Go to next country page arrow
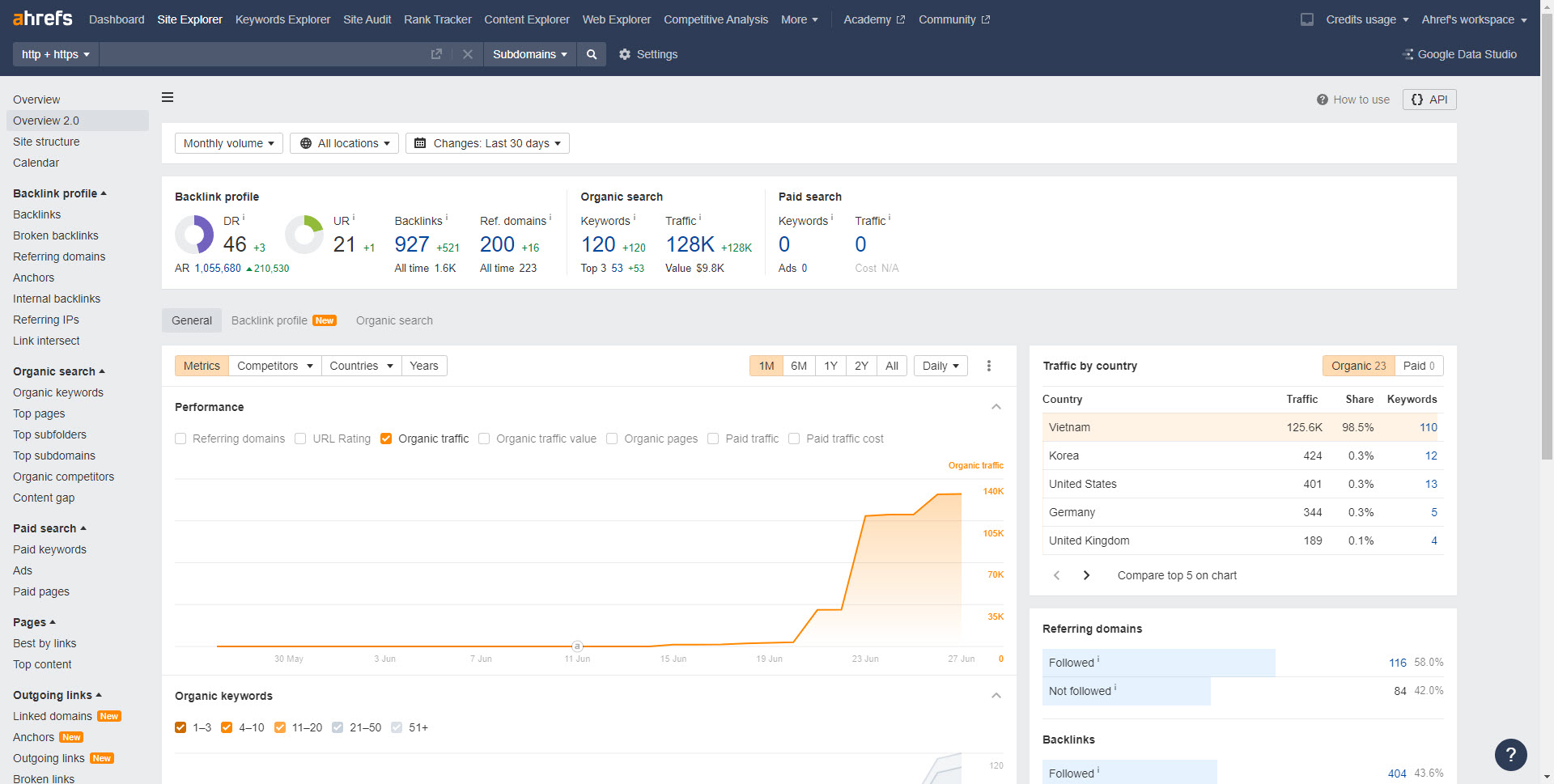This screenshot has height=784, width=1554. coord(1086,575)
